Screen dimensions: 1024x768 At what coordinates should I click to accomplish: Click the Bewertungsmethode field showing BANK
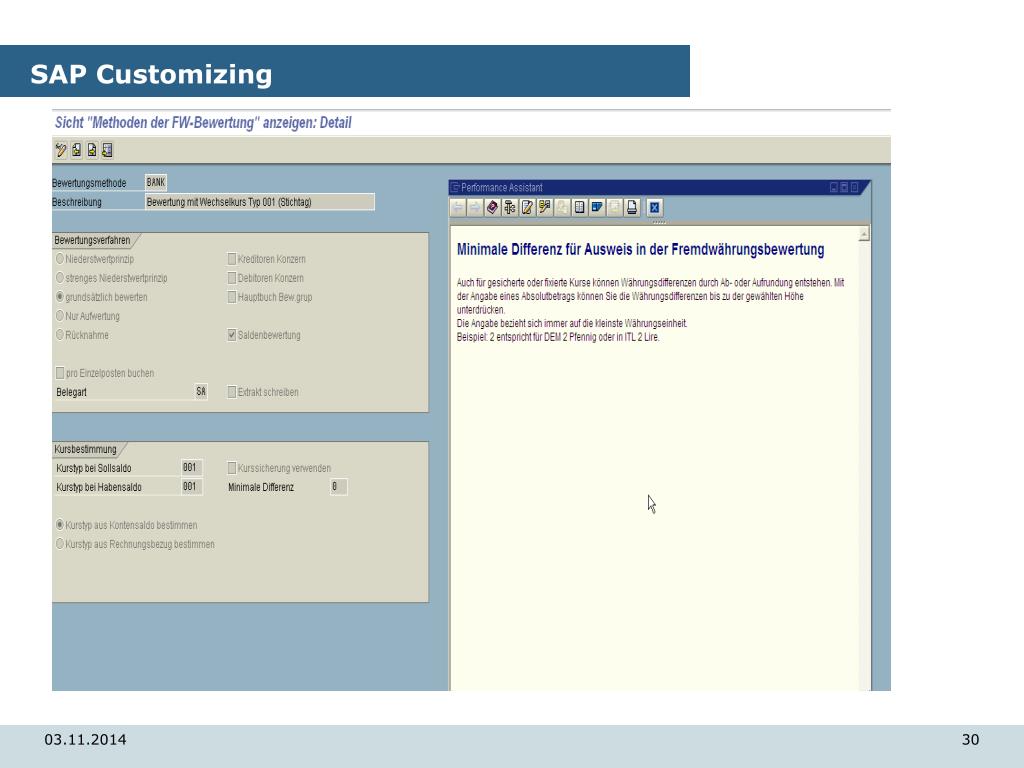tap(156, 182)
